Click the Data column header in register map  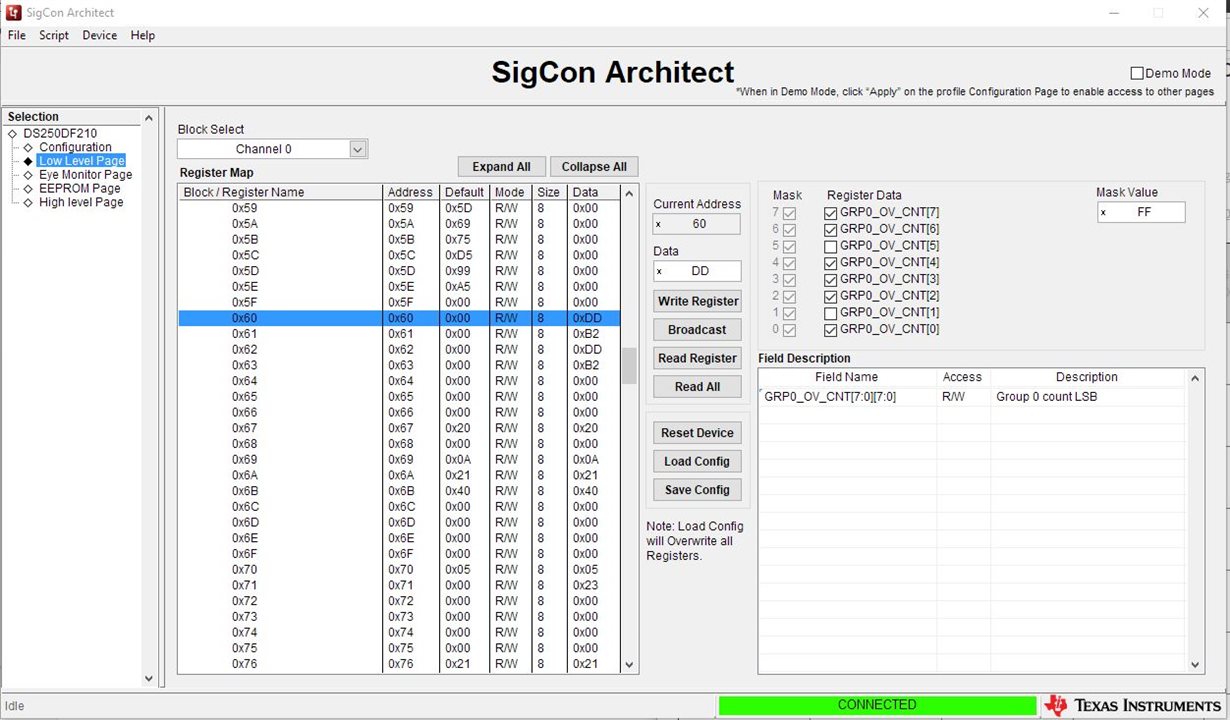pyautogui.click(x=594, y=192)
